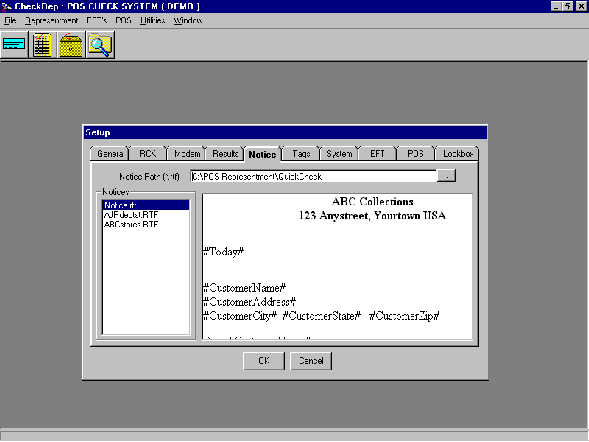Minimize the CheckDep main window
This screenshot has width=589, height=442.
tap(556, 6)
